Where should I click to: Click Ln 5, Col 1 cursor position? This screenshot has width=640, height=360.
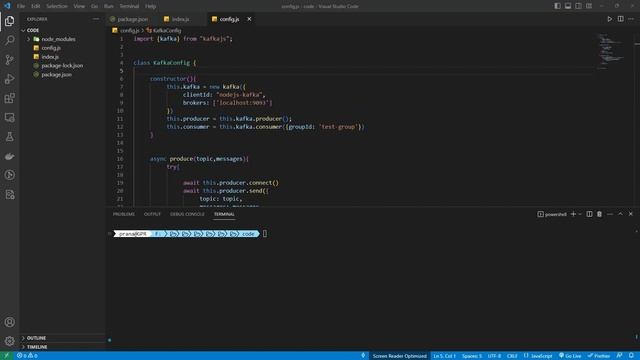[x=444, y=356]
